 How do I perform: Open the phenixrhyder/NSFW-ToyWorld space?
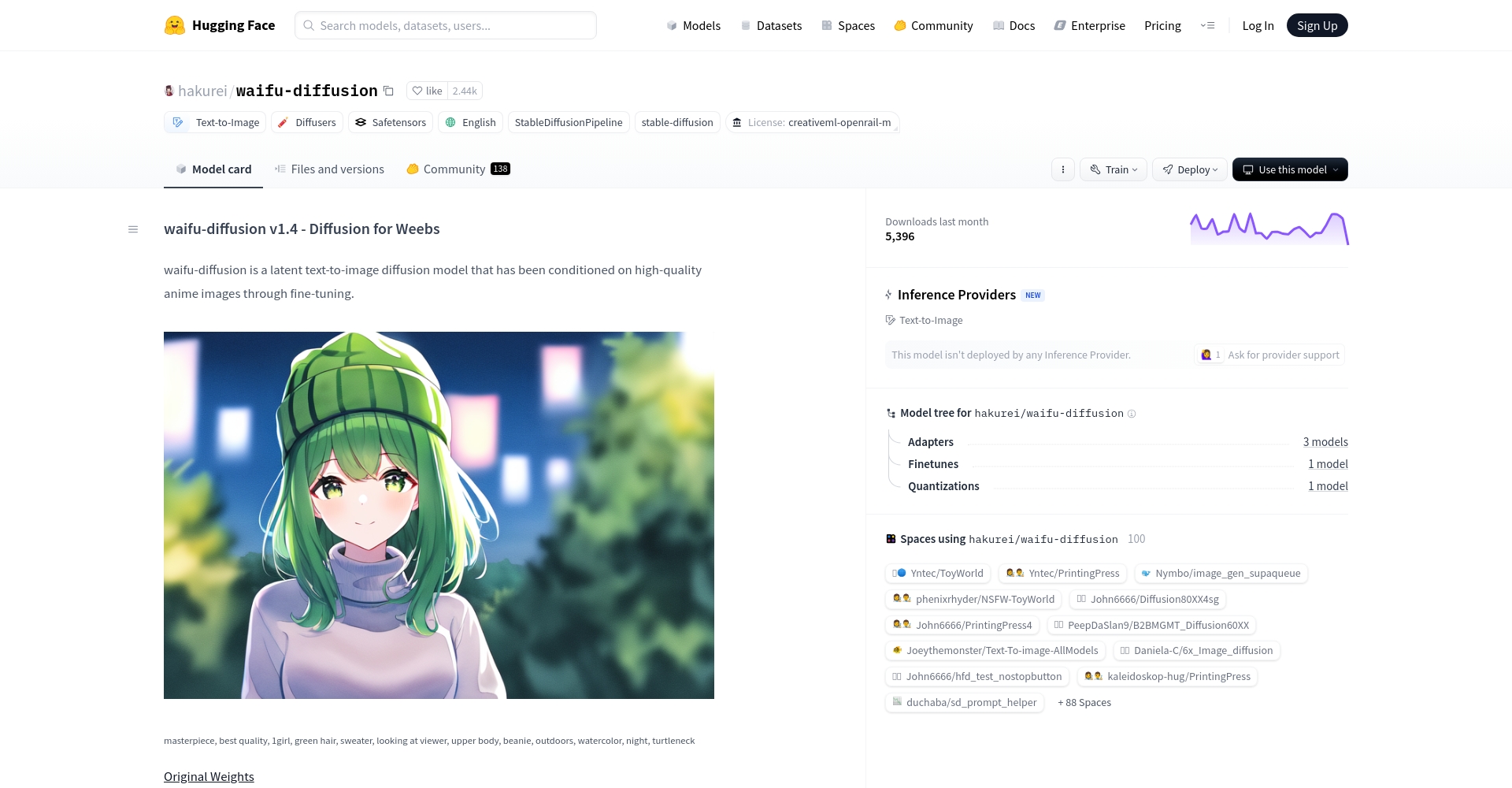[x=973, y=600]
